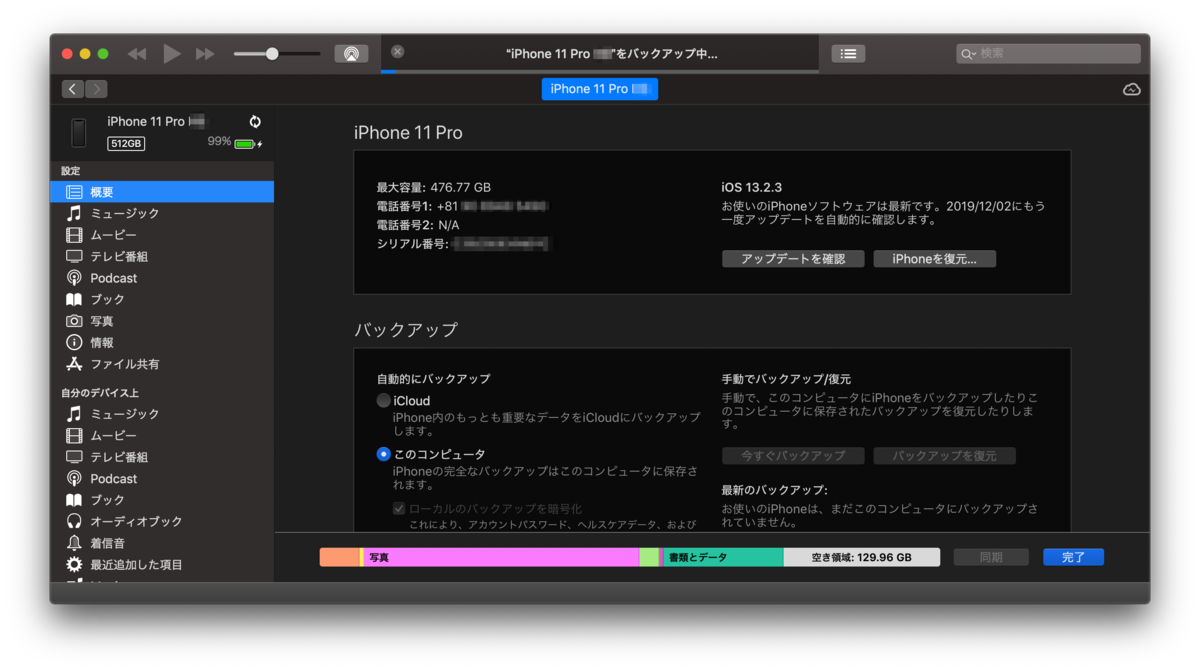Select the iCloud backup radio button

(x=383, y=399)
